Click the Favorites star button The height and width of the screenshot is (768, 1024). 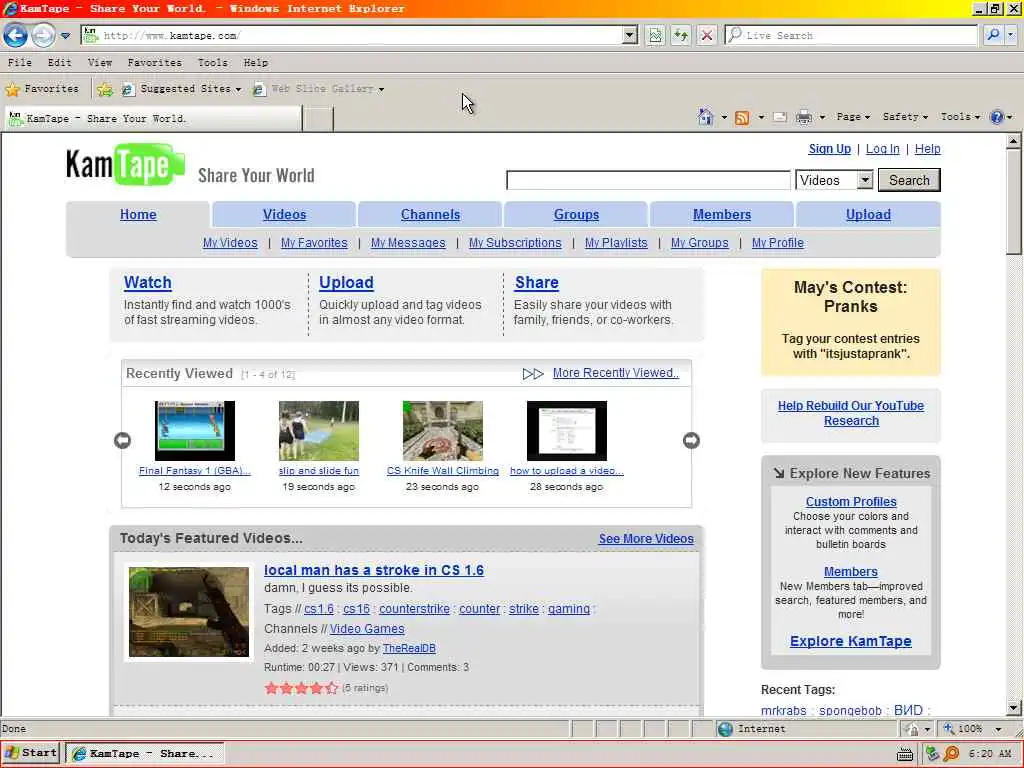(42, 89)
